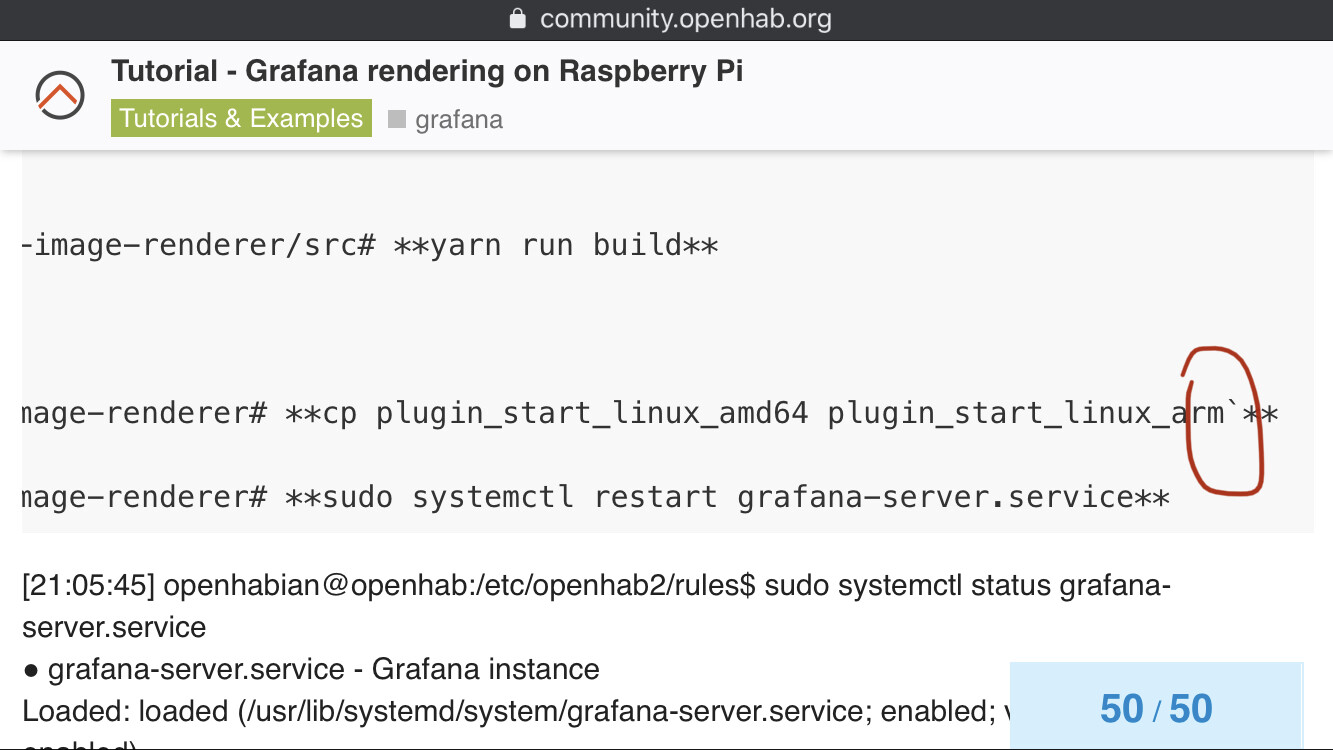Click the Grafana instance status line

324,669
